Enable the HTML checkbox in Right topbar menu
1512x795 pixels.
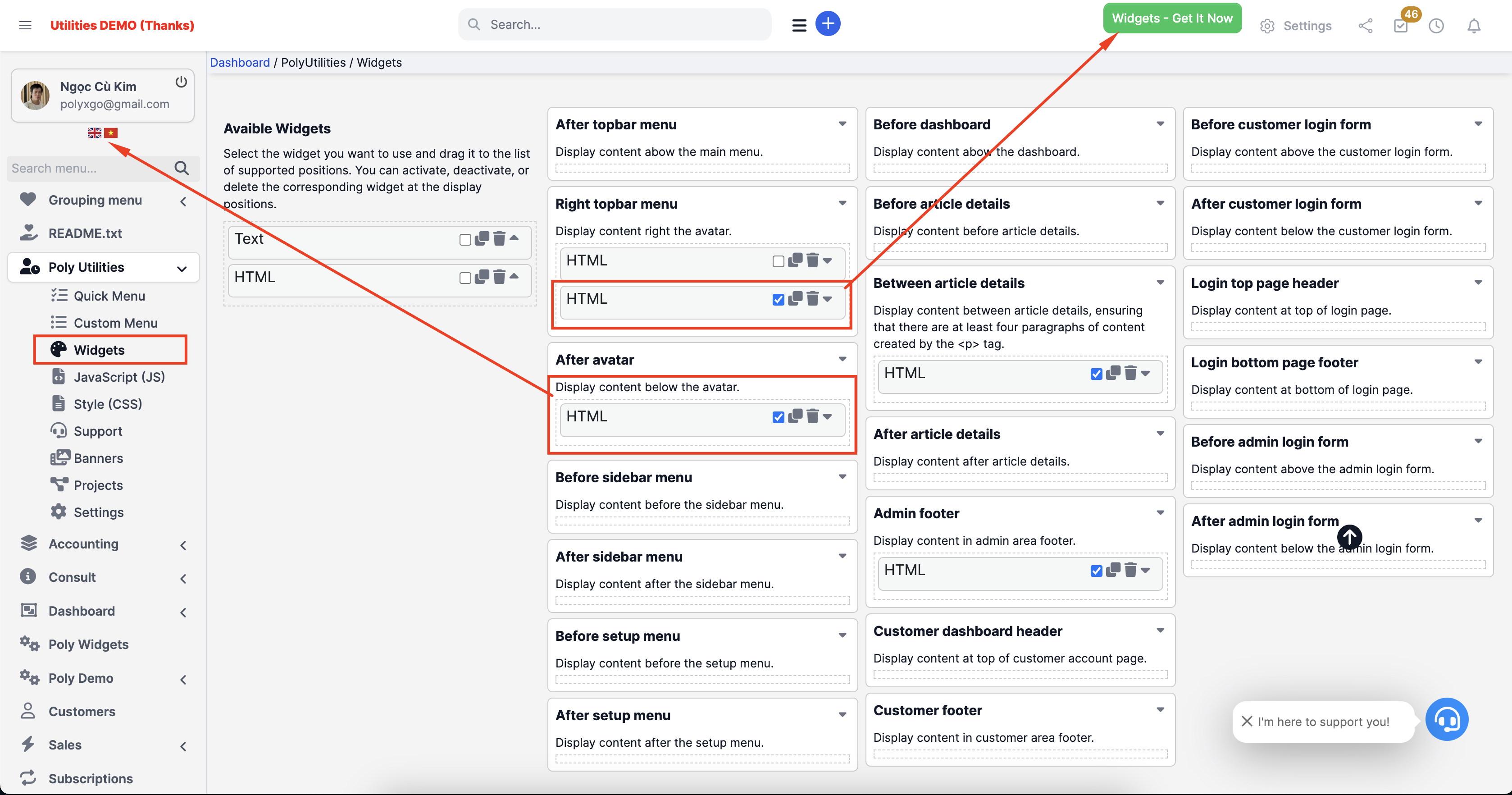point(778,261)
